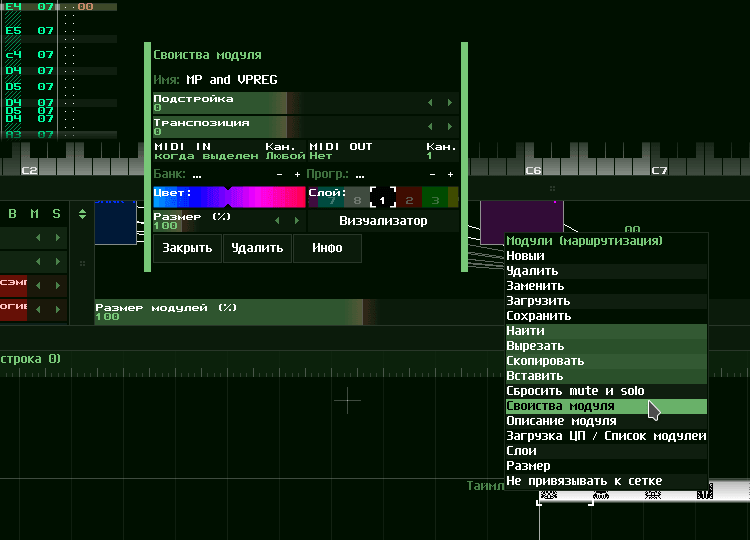Increase the Подстройка value with right arrow

450,102
